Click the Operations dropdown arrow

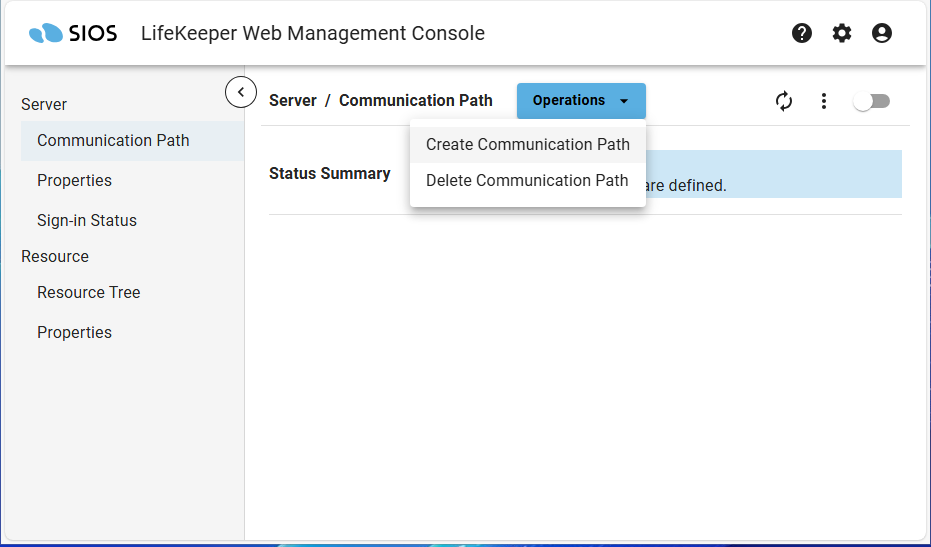(x=624, y=101)
